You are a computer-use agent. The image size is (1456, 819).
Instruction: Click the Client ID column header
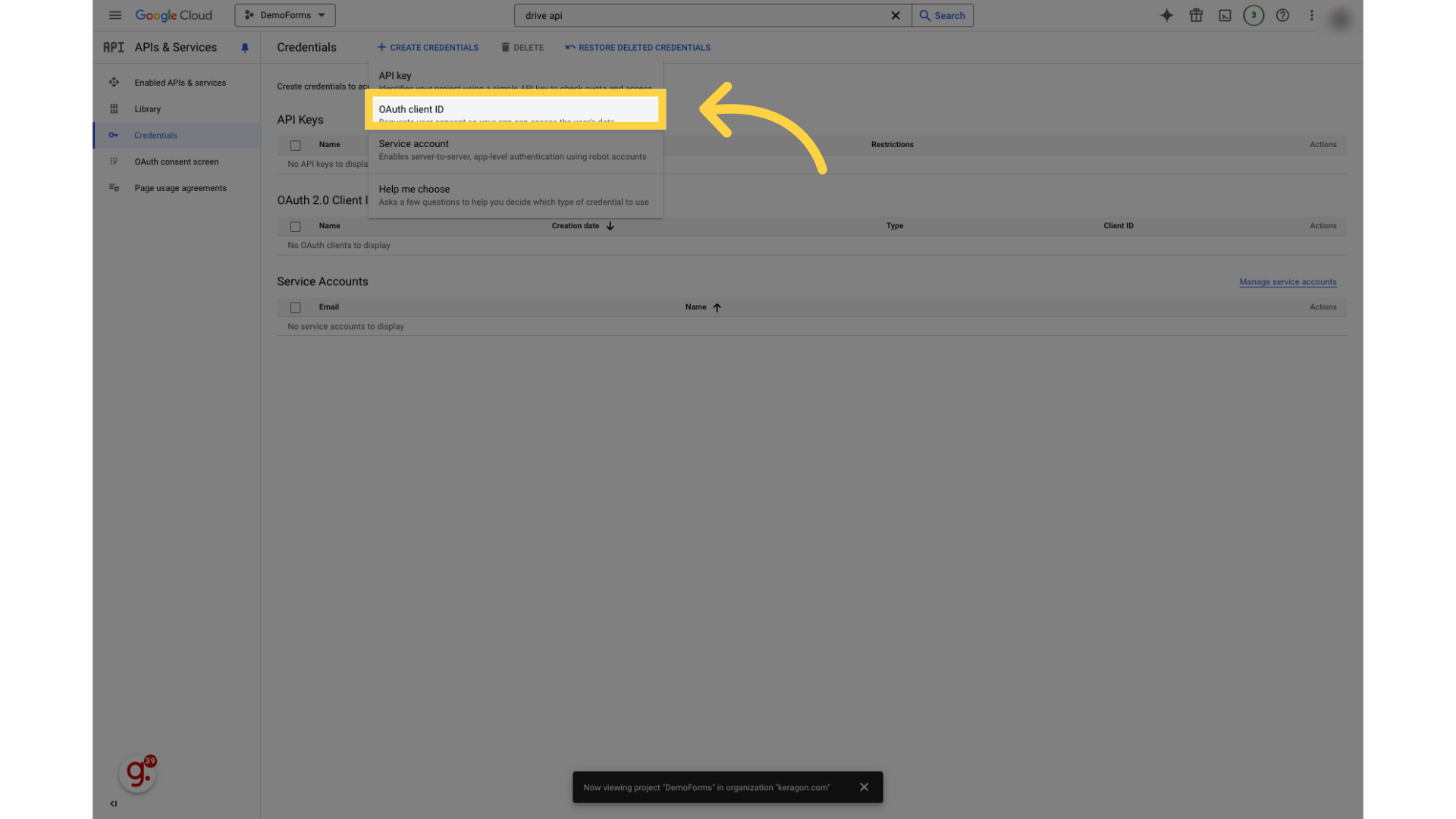[x=1119, y=226]
